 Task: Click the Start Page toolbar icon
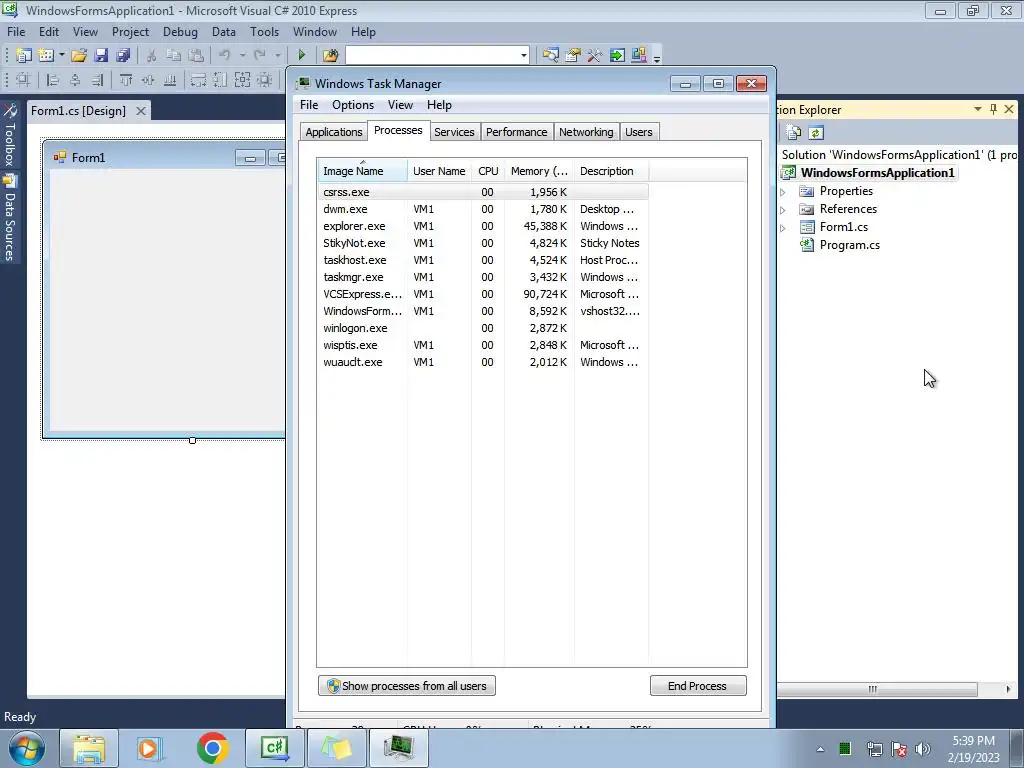[616, 56]
